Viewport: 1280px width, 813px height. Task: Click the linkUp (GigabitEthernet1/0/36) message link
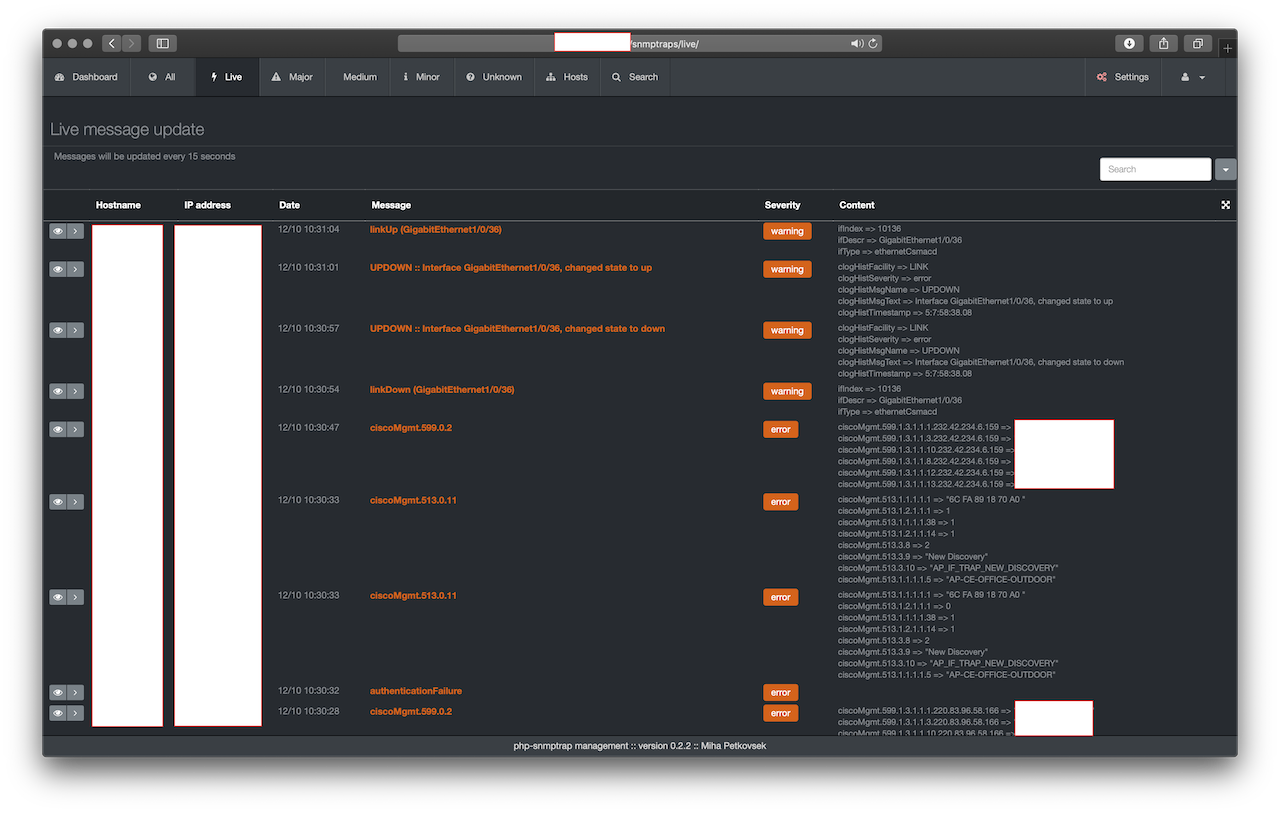[435, 230]
